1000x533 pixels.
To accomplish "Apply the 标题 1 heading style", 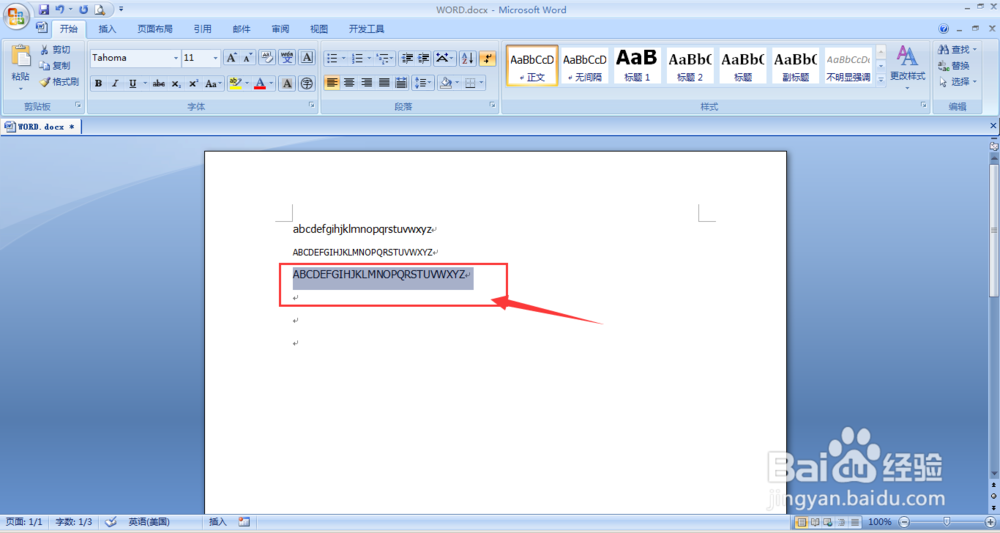I will coord(637,65).
